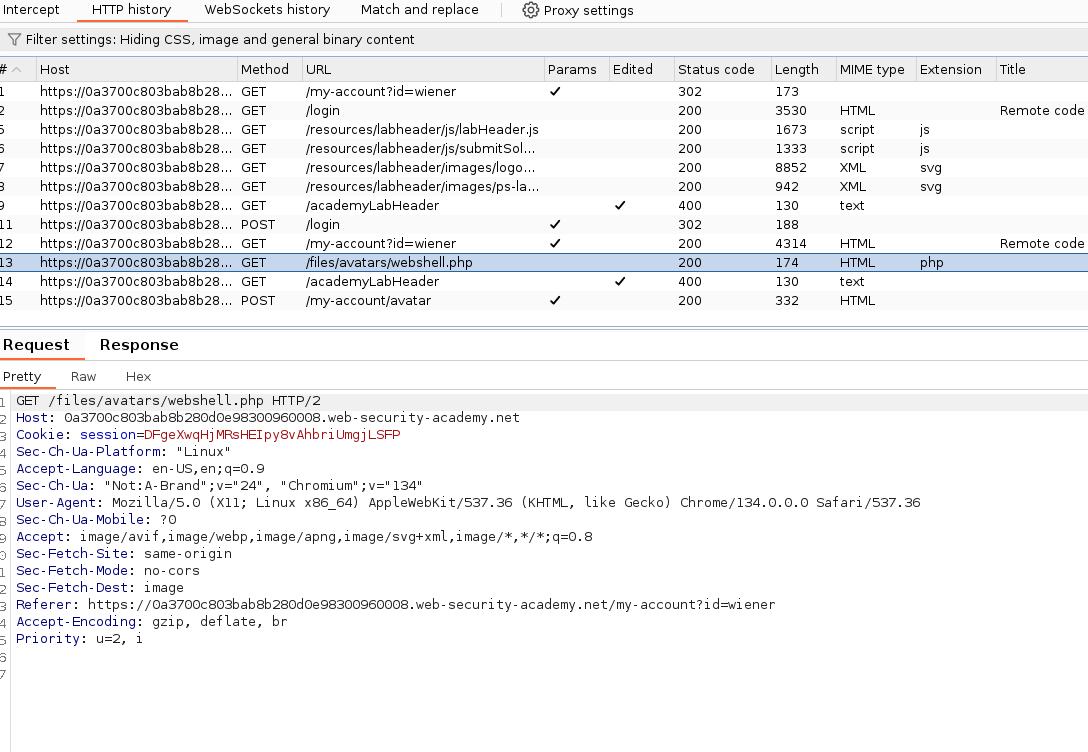
Task: Open the Intercept tab
Action: pos(31,10)
